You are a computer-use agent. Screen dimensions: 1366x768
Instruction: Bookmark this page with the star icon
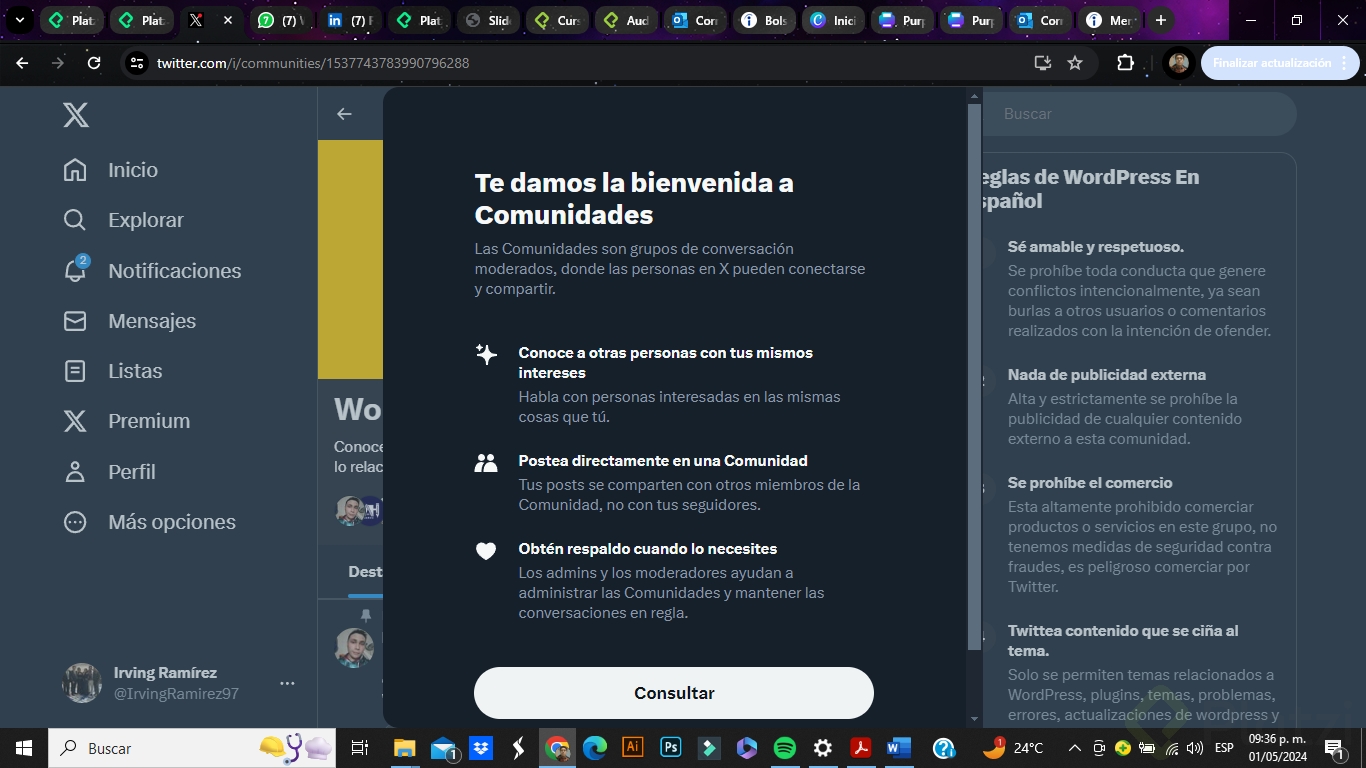tap(1075, 63)
